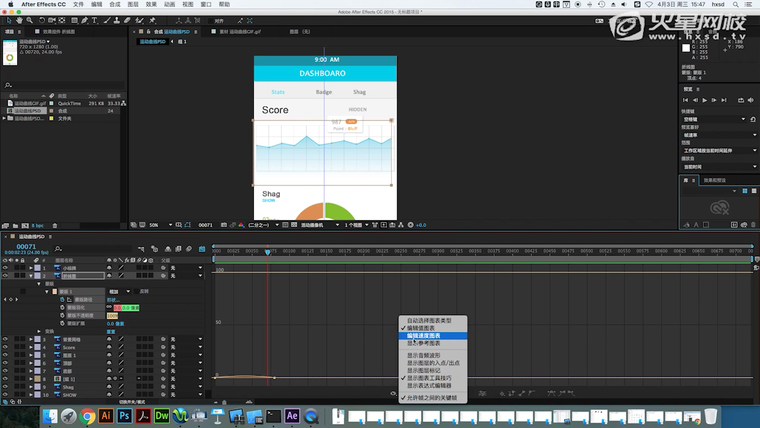Click the After Effects Dock icon
760x428 pixels.
pyautogui.click(x=293, y=415)
